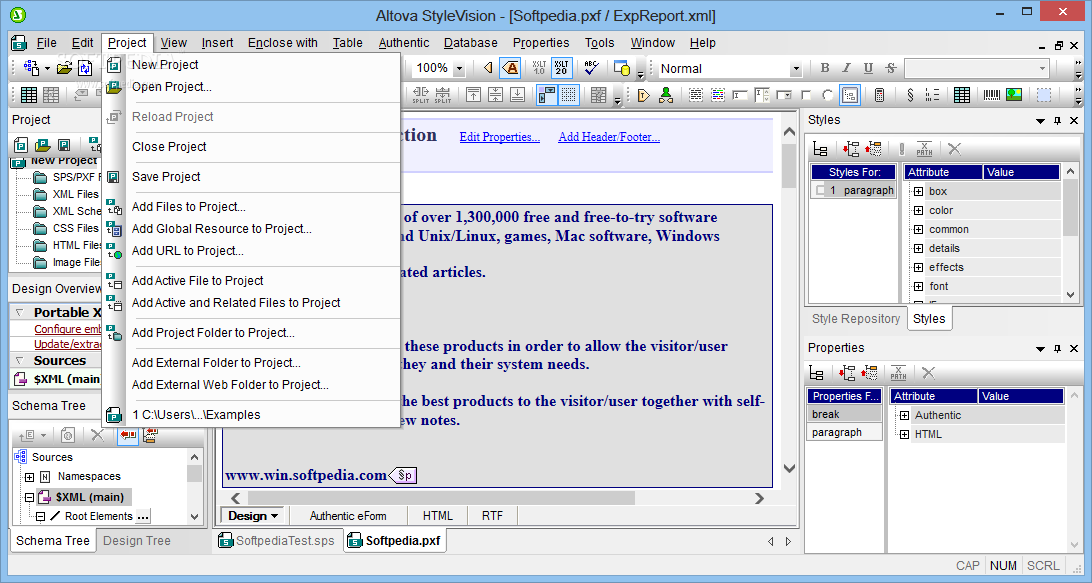Click the bullets and numbering list icon
Viewport: 1092px width, 583px height.
coord(932,95)
